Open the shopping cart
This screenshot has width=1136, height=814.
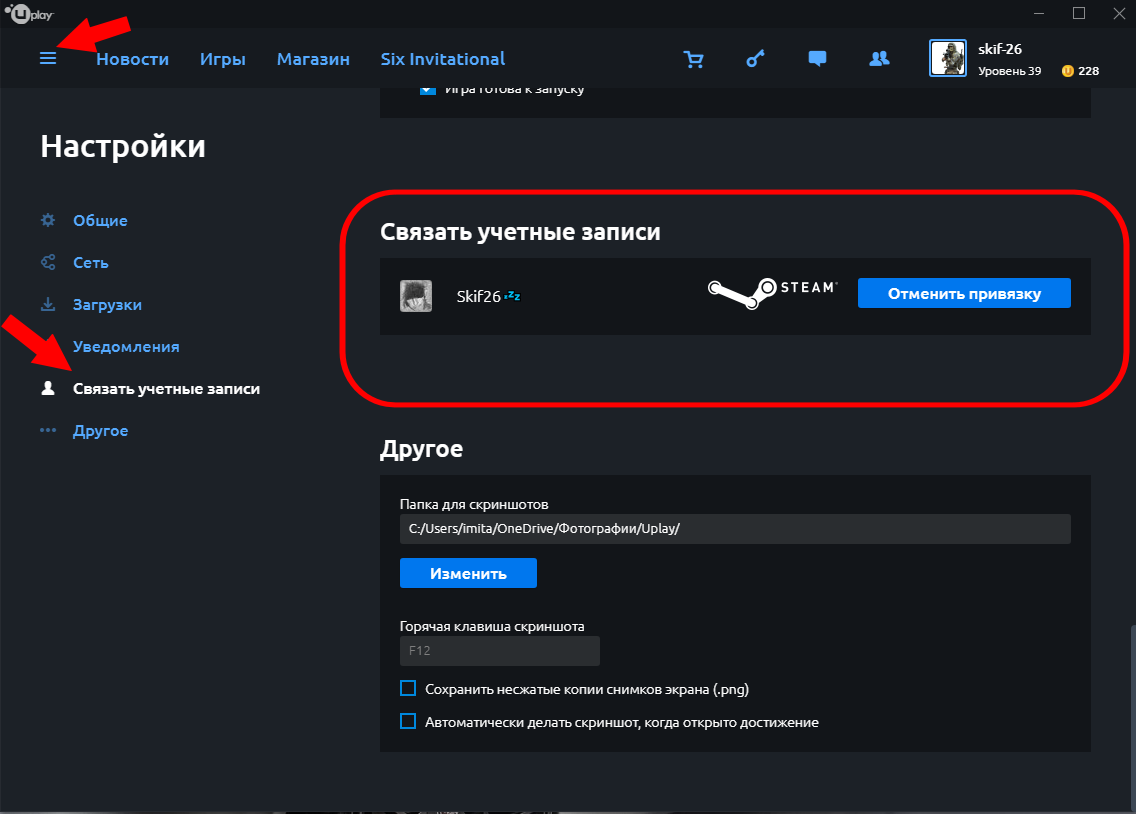click(x=693, y=59)
